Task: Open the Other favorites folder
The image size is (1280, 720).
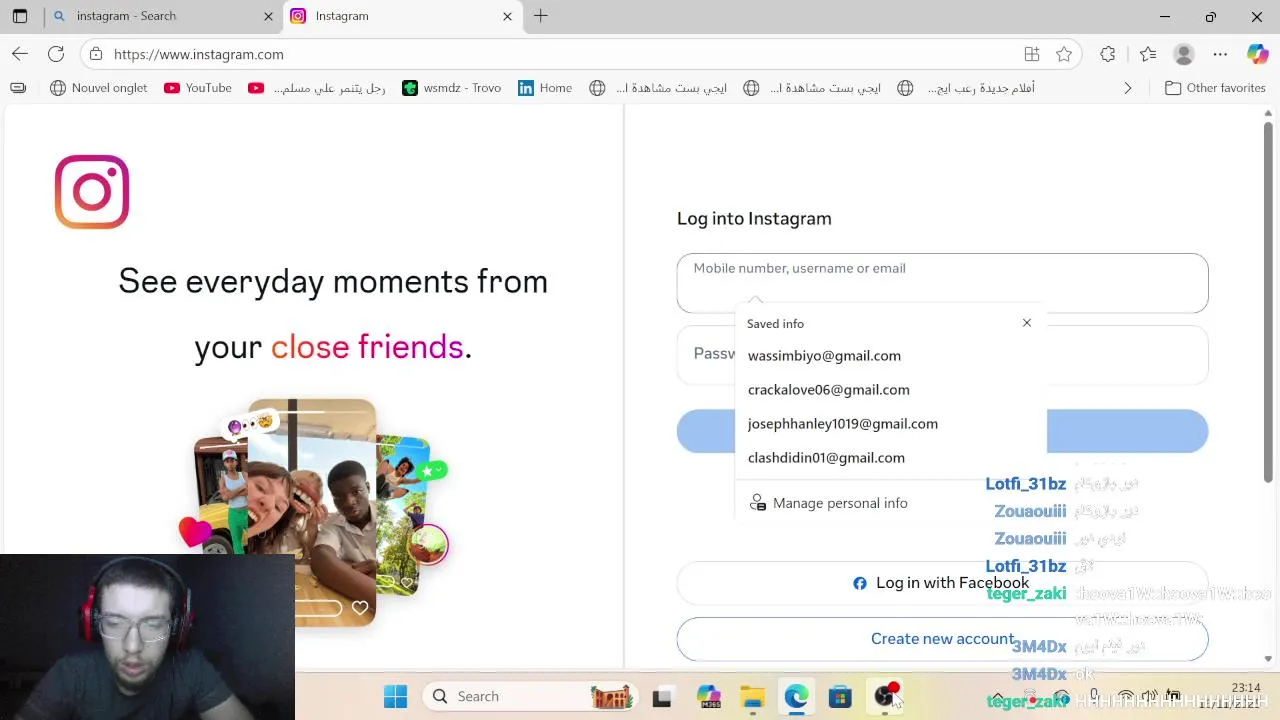Action: pyautogui.click(x=1215, y=88)
